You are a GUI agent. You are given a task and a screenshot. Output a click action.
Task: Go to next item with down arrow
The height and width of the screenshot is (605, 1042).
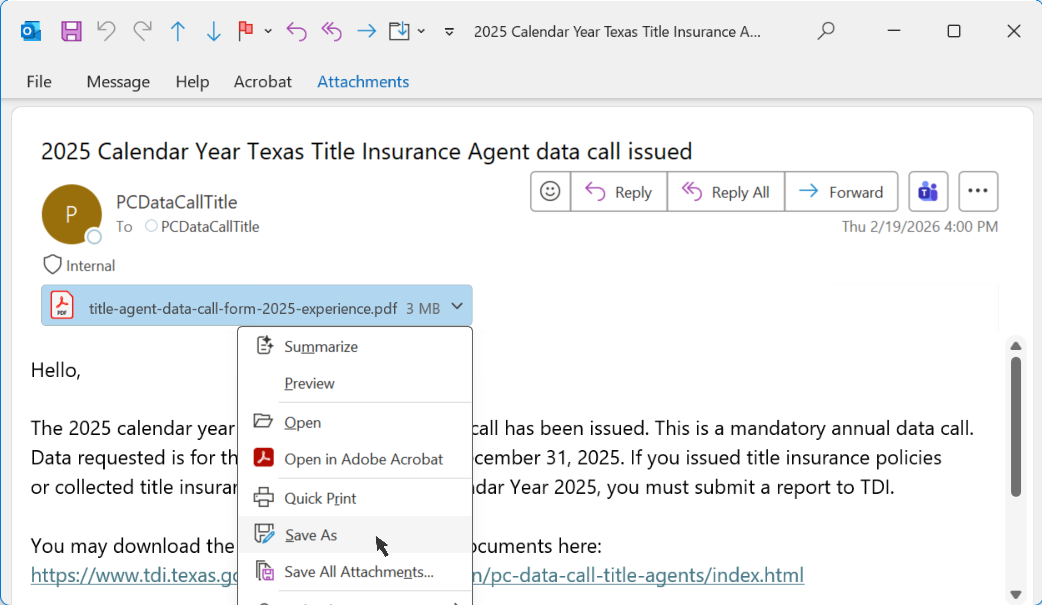(x=213, y=31)
